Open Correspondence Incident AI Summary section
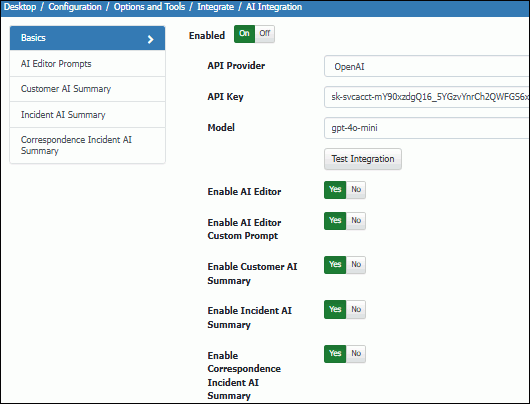Screen dimensions: 530x404 [x=88, y=145]
